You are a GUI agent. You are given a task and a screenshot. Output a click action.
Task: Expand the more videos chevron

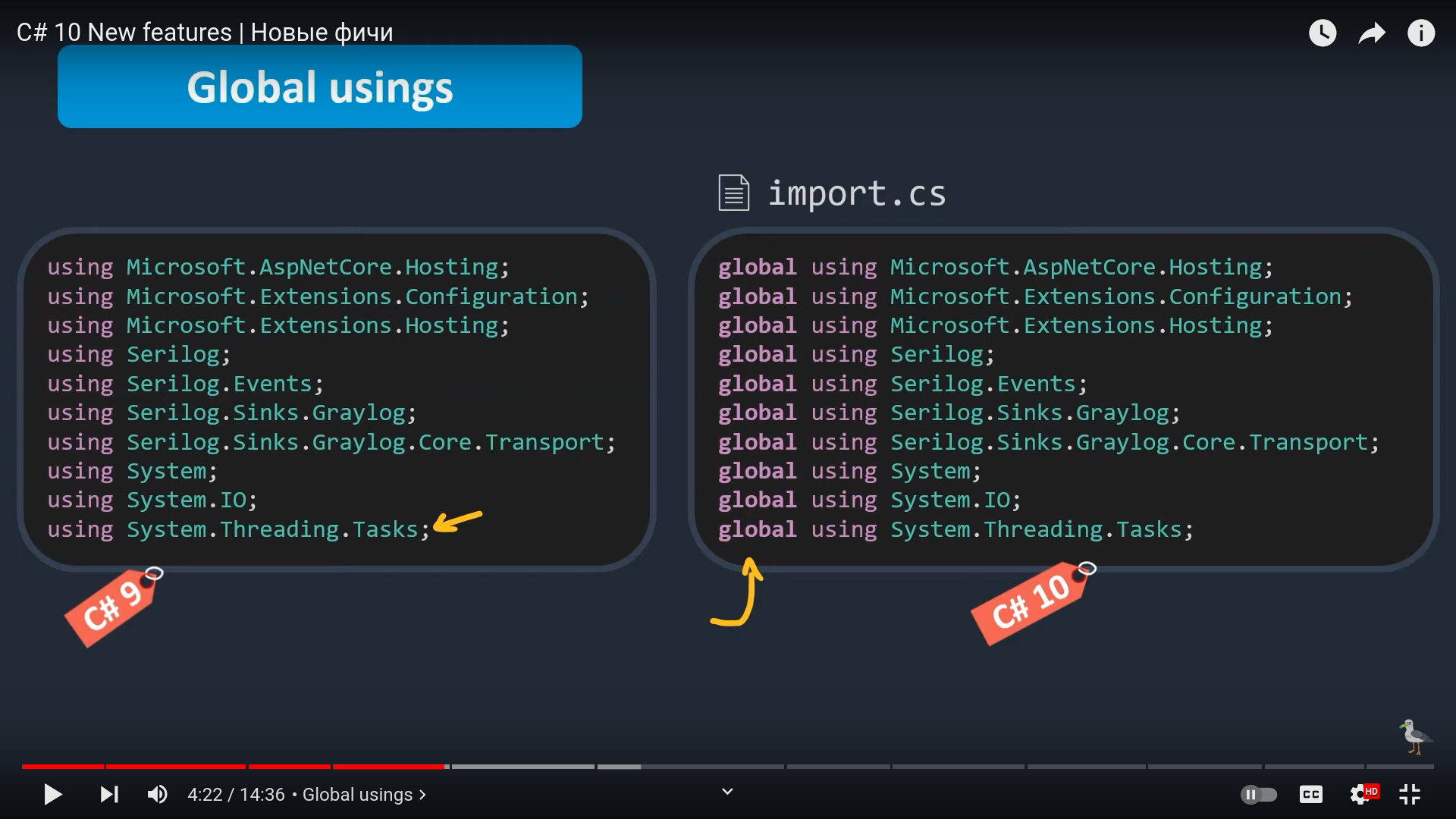727,792
